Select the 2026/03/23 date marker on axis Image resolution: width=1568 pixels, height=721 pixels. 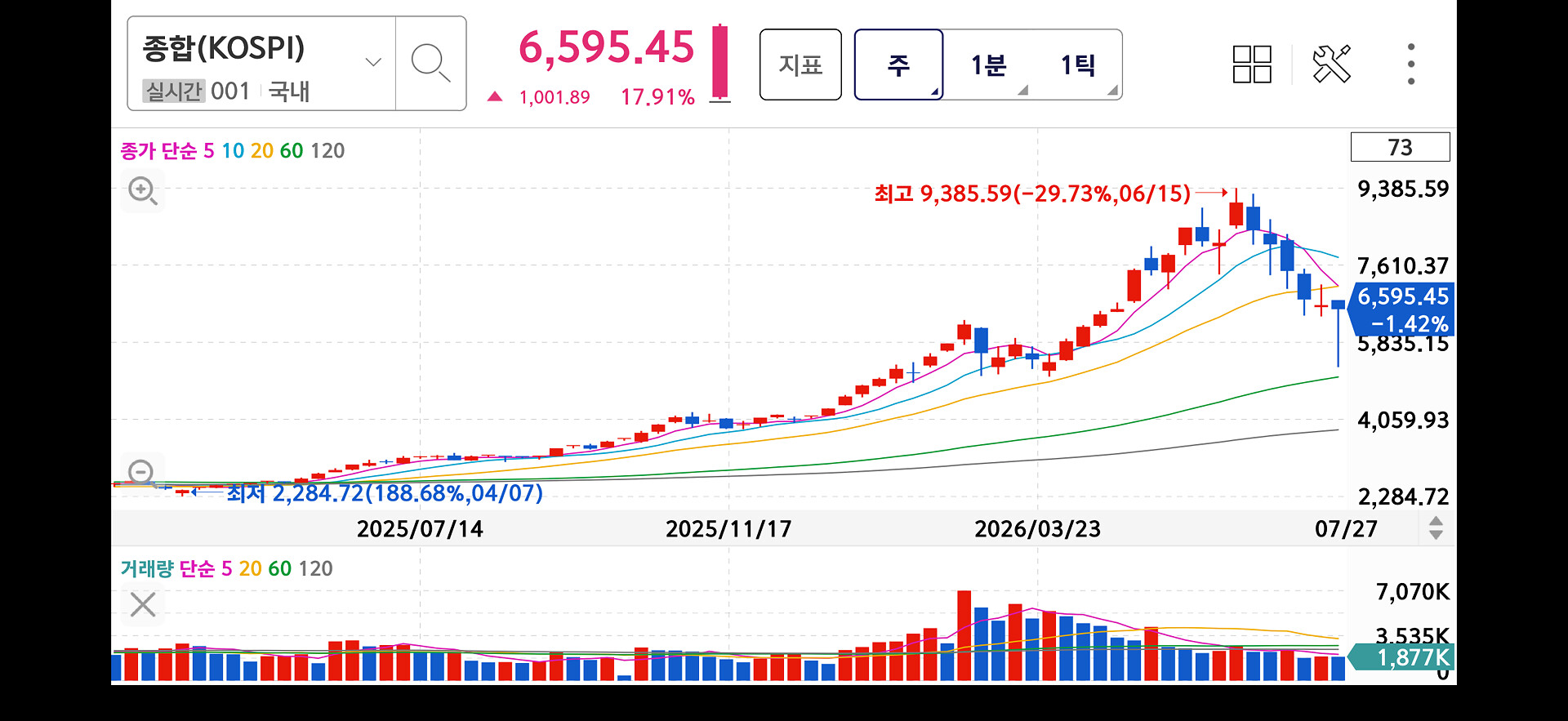pos(1037,529)
